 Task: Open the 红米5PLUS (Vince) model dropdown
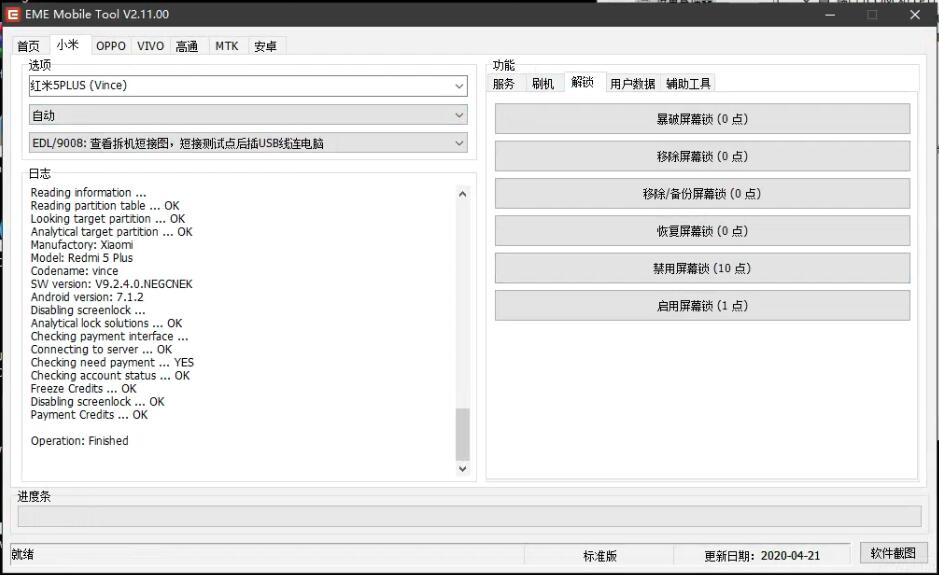[x=248, y=86]
